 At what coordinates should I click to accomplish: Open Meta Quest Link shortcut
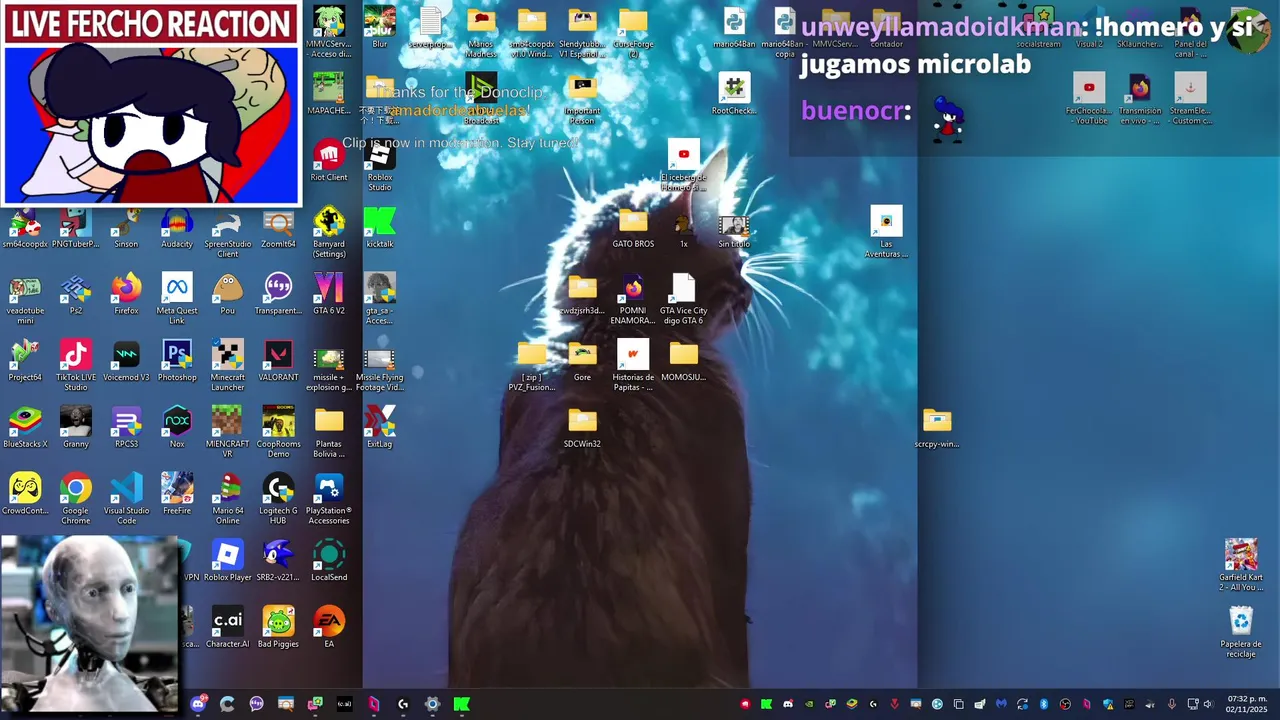point(177,299)
